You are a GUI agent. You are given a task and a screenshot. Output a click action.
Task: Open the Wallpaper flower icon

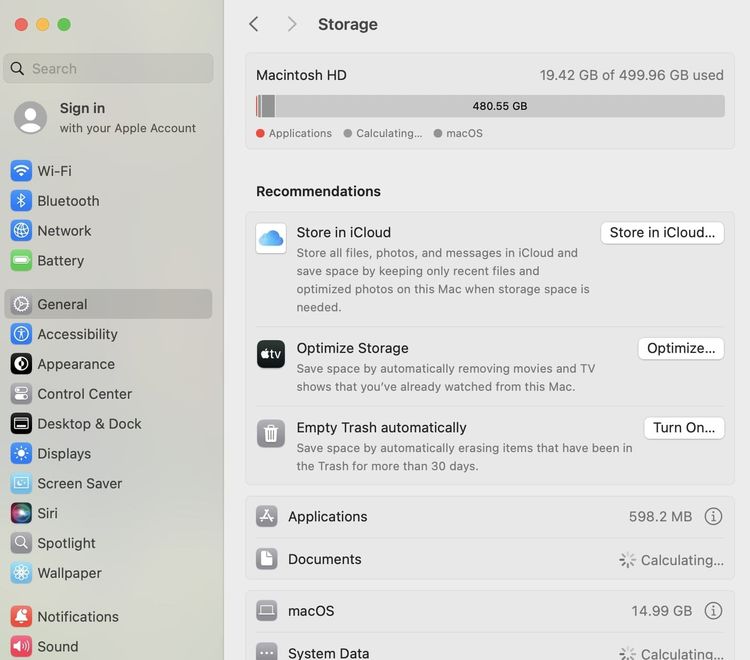[x=21, y=573]
